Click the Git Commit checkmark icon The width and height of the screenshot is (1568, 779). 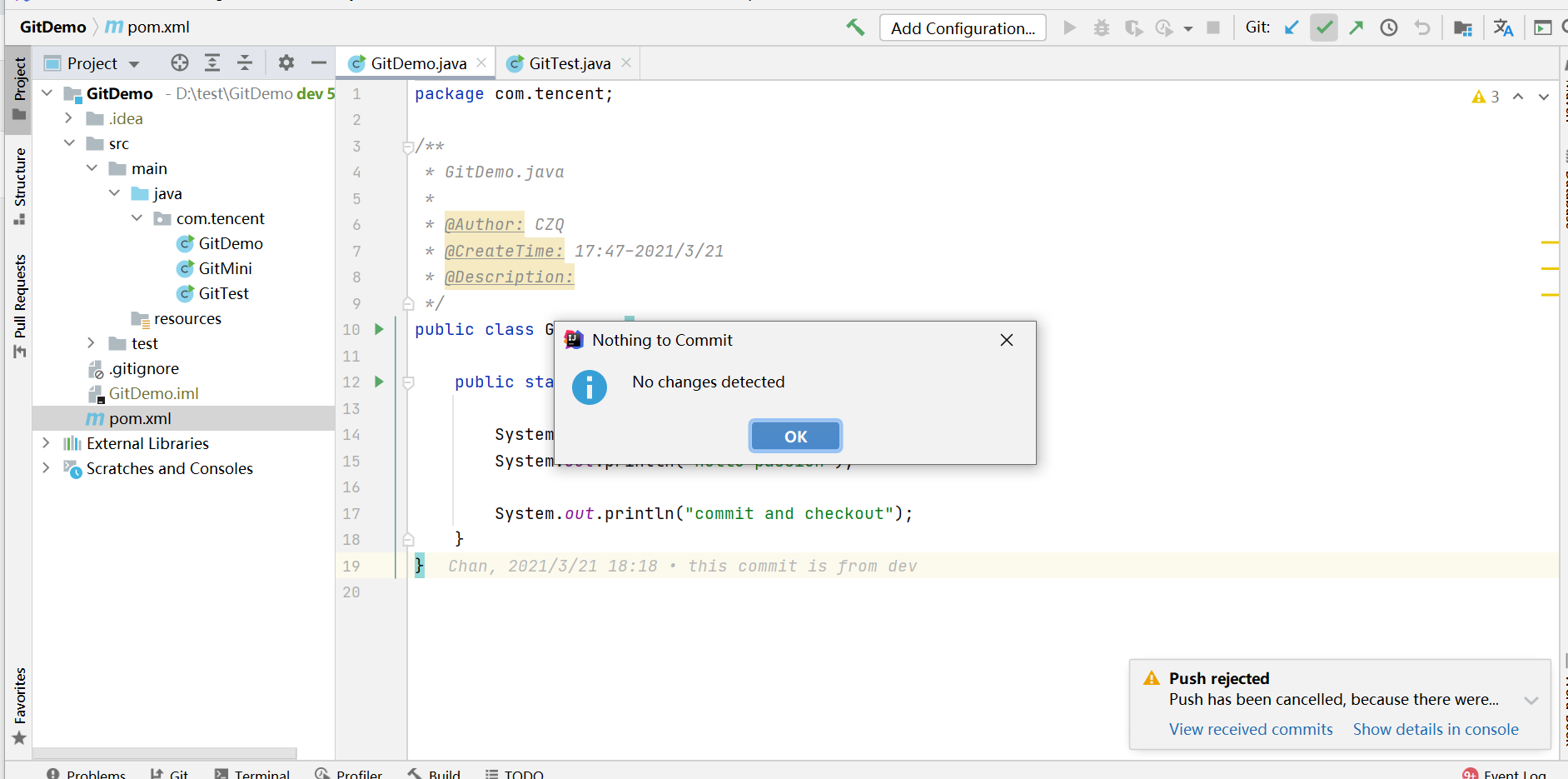coord(1324,27)
